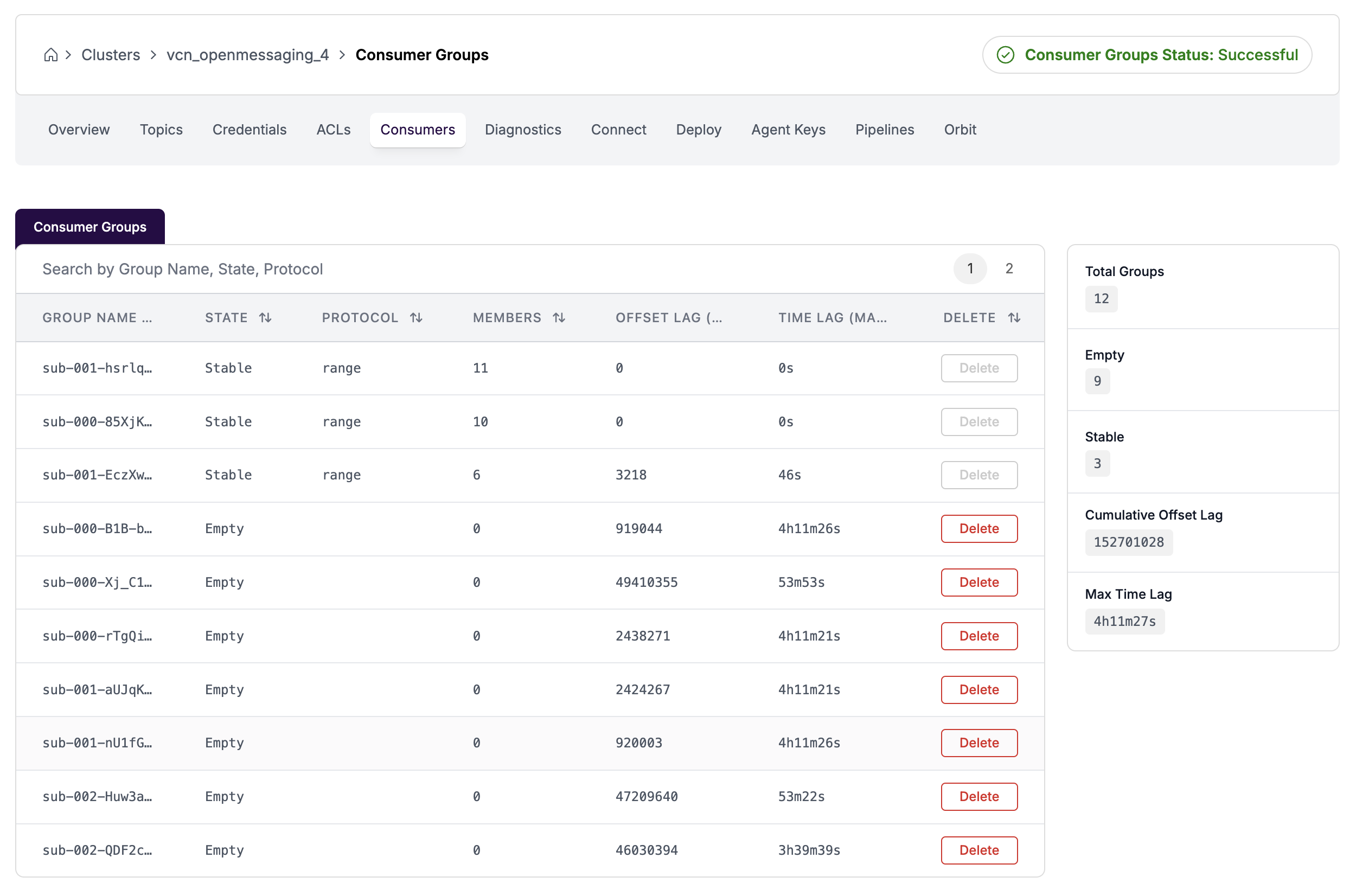Click the green success checkmark icon
The width and height of the screenshot is (1356, 896).
coord(1005,55)
